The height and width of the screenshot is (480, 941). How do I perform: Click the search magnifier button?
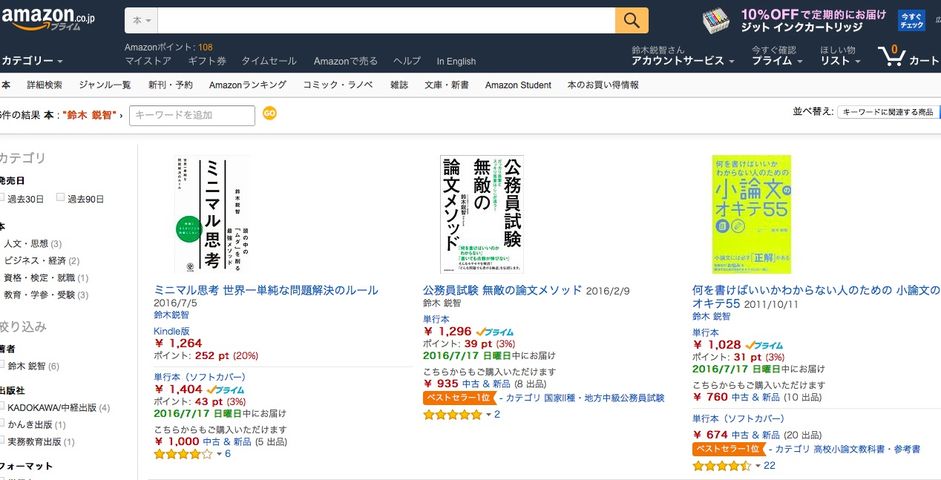pyautogui.click(x=631, y=20)
